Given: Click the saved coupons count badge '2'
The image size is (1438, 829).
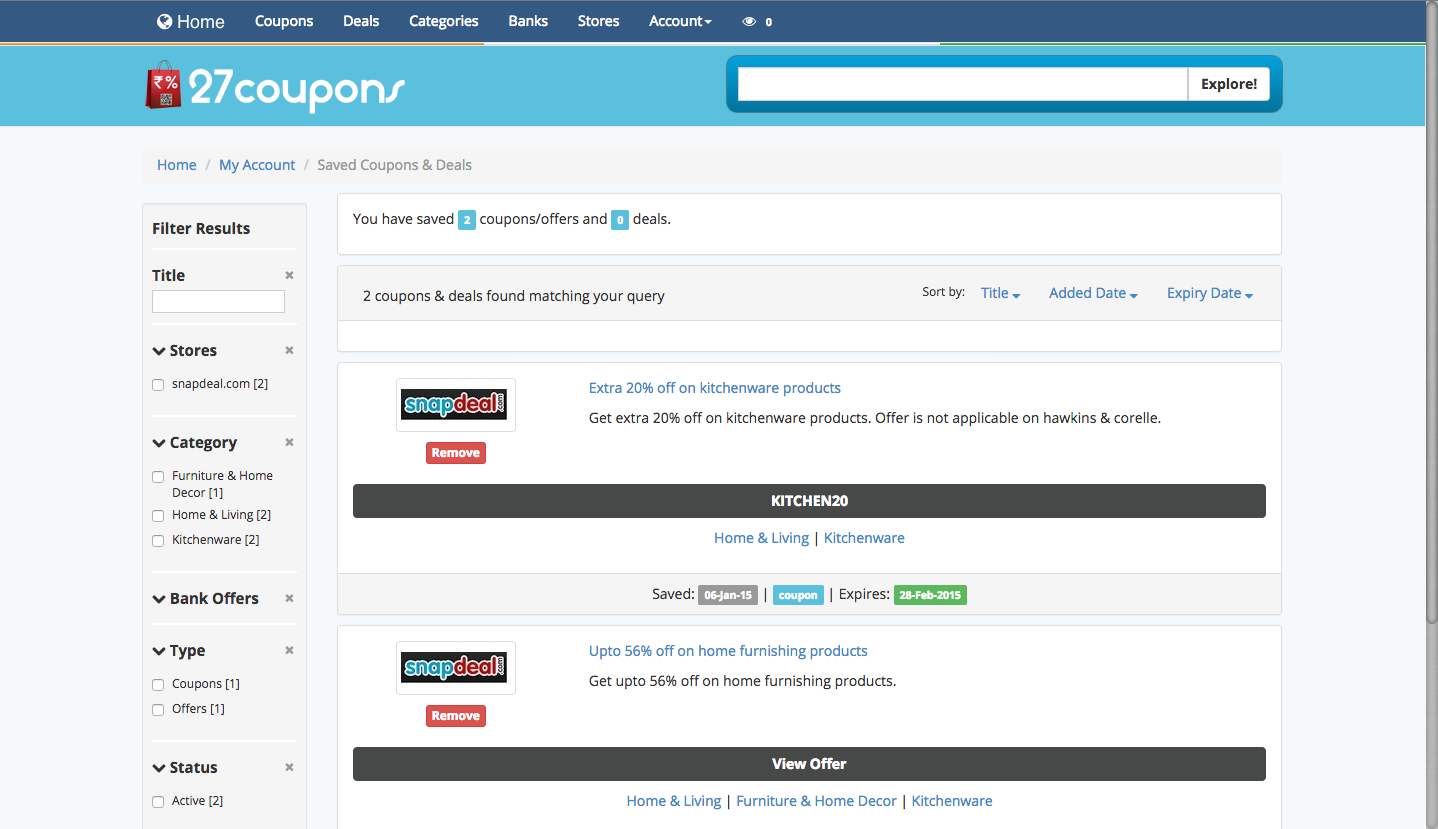Looking at the screenshot, I should 467,220.
